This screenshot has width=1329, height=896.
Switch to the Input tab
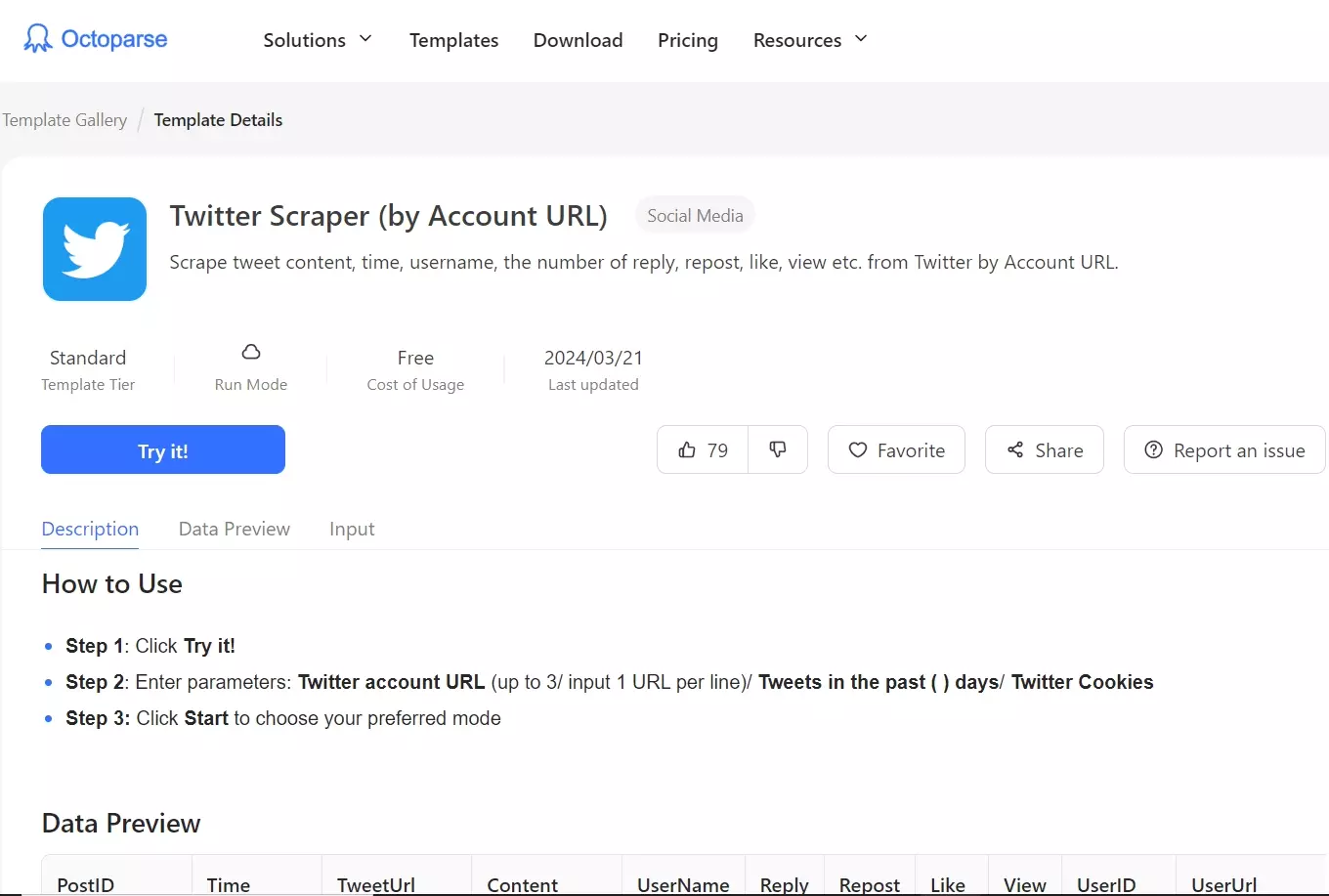[x=352, y=529]
